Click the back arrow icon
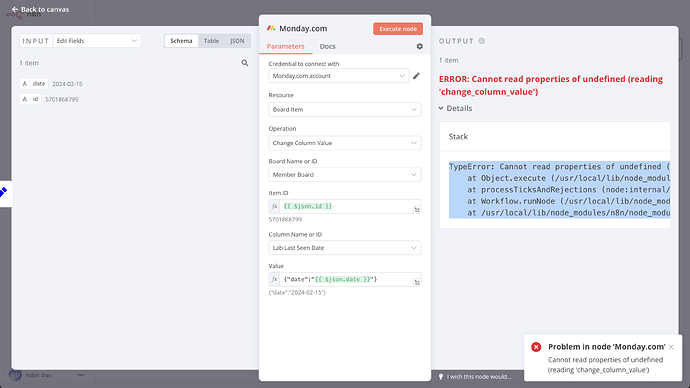 15,9
